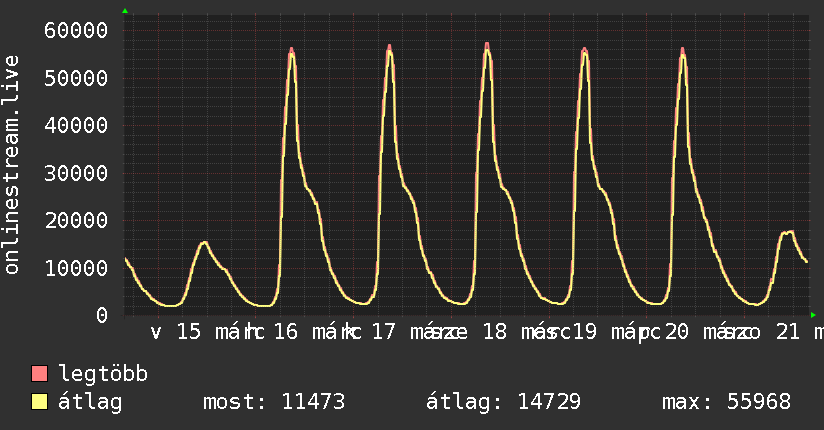Click the 40000 y-axis label

point(76,126)
